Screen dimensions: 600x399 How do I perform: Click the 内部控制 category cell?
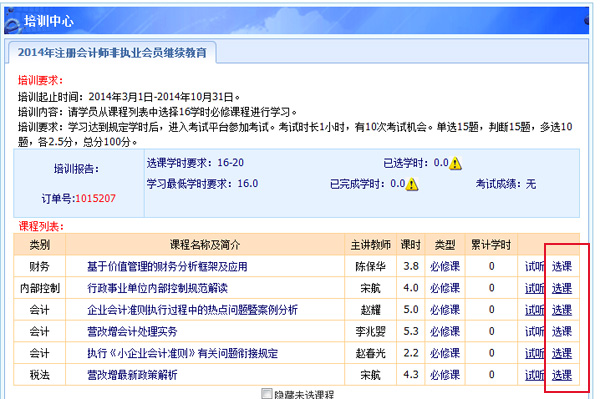(40, 288)
